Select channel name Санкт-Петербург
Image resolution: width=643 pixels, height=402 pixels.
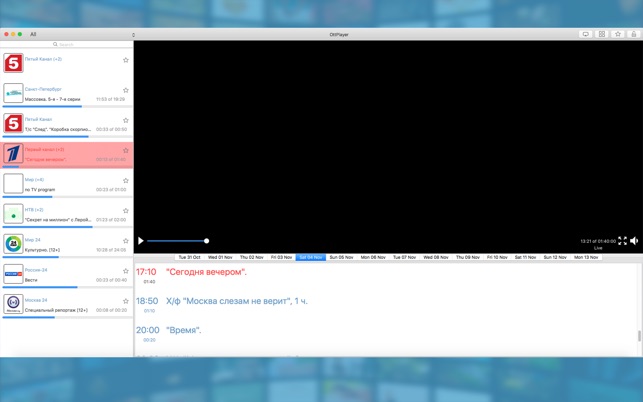(43, 89)
